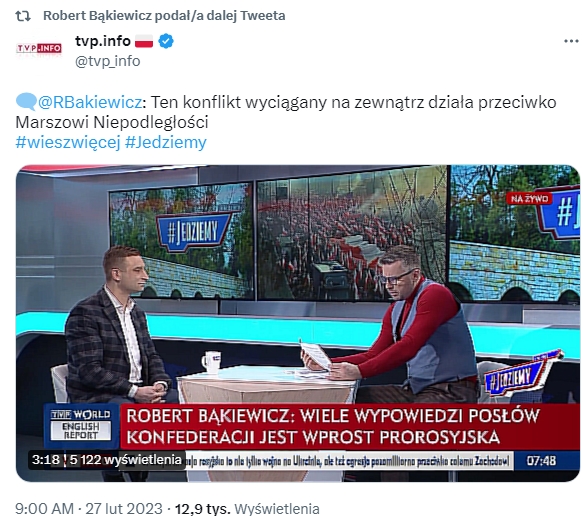Click the TVP.INFO profile avatar

(x=39, y=48)
